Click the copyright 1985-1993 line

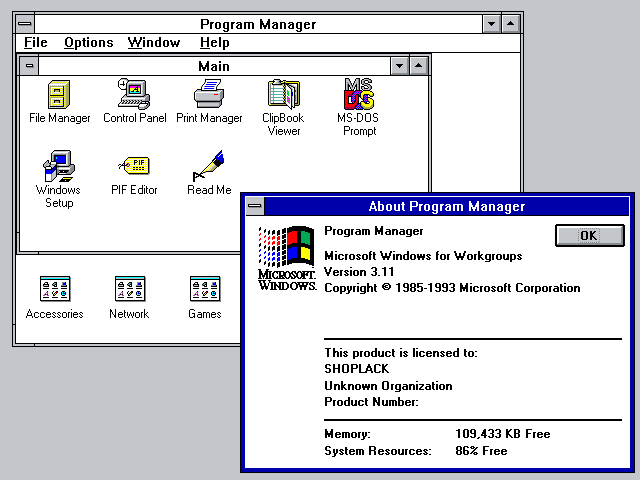pos(452,288)
